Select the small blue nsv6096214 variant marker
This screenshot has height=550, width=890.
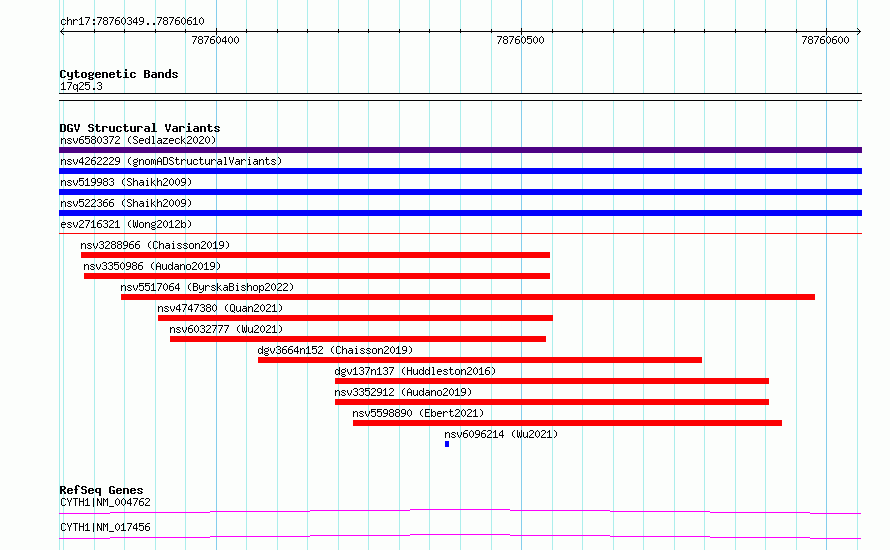coord(447,444)
